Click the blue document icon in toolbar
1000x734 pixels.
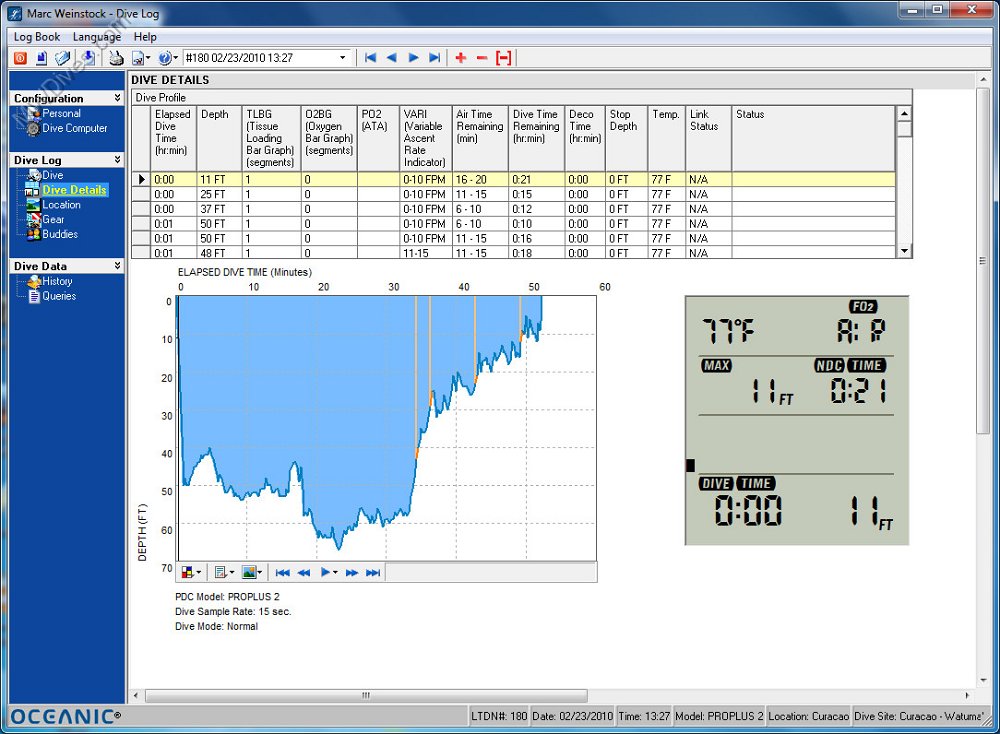pos(41,58)
